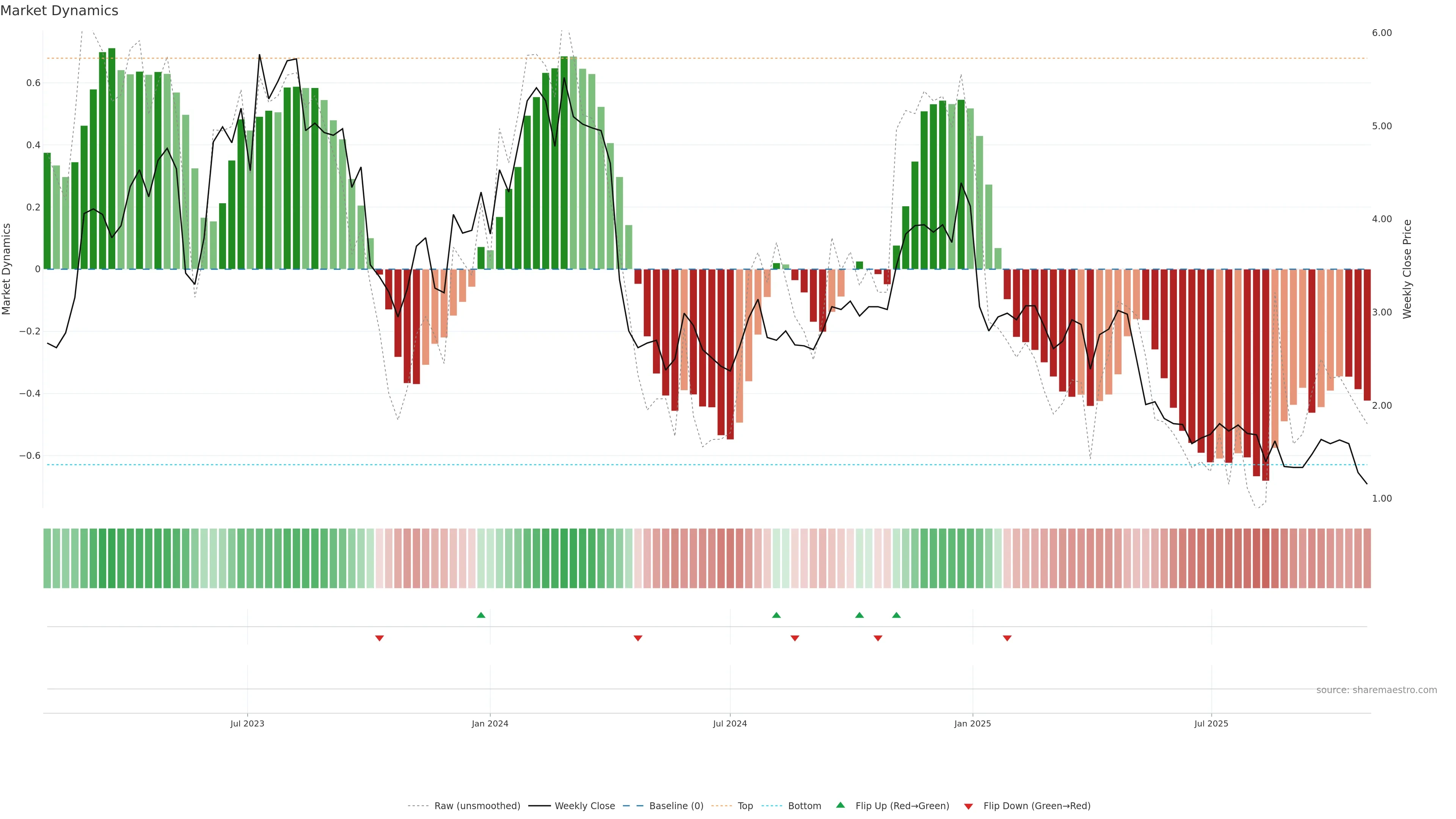Image resolution: width=1456 pixels, height=819 pixels.
Task: Click red triangle icon in the legend
Action: pyautogui.click(x=968, y=806)
